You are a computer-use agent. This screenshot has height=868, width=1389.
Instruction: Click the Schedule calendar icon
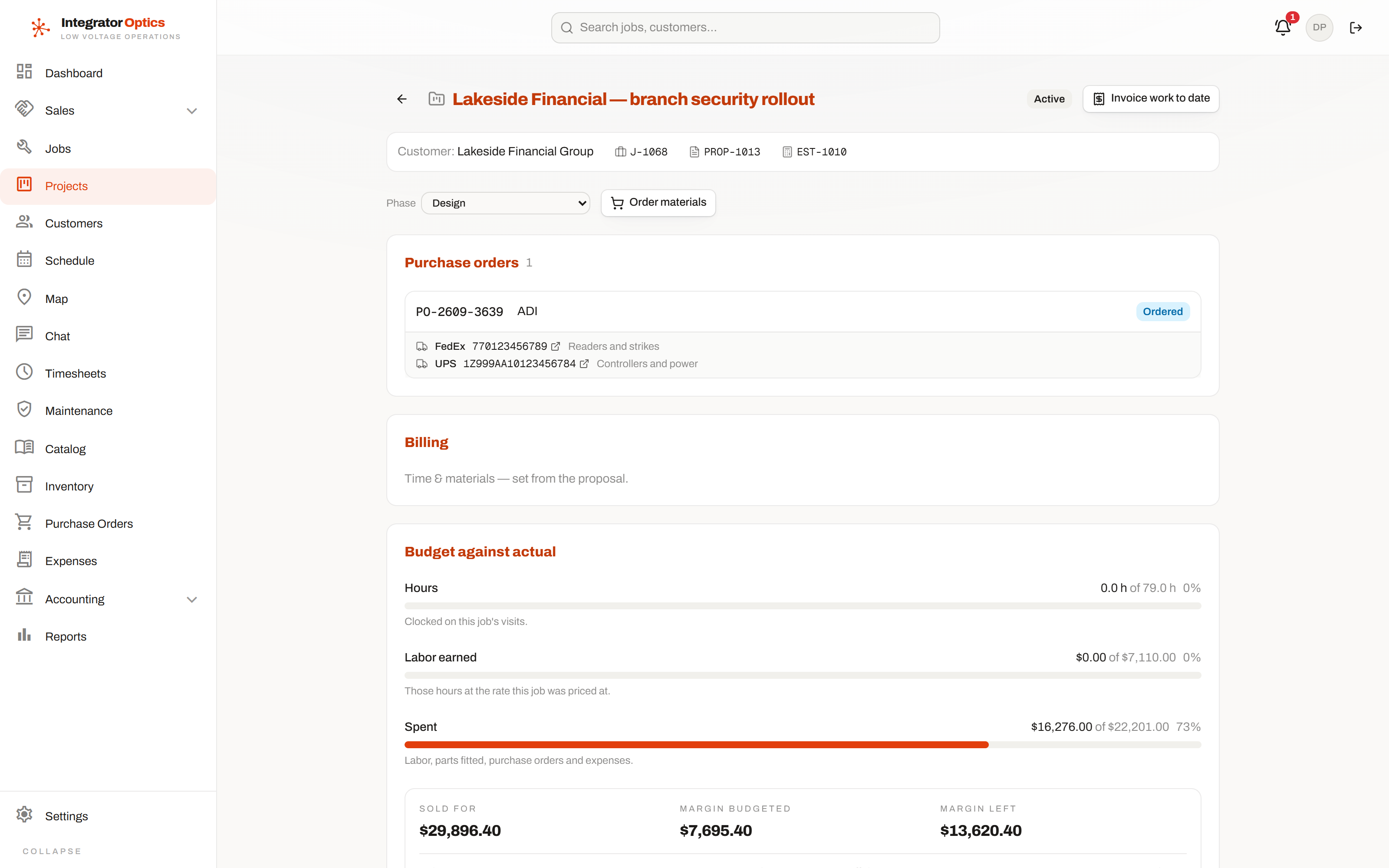pyautogui.click(x=24, y=260)
